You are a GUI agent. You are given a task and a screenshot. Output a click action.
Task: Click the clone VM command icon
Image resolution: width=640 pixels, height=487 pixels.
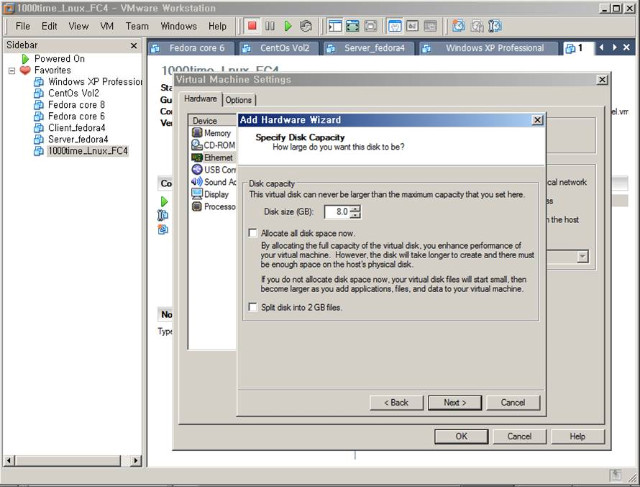coord(163,229)
